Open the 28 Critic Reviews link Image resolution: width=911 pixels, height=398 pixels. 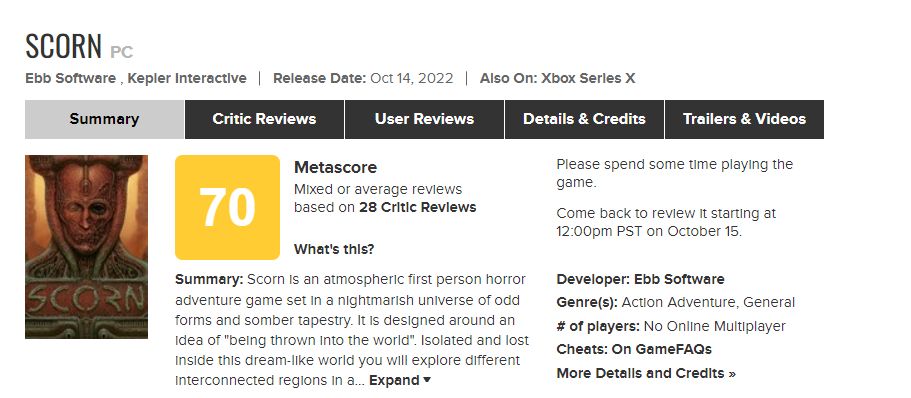418,207
